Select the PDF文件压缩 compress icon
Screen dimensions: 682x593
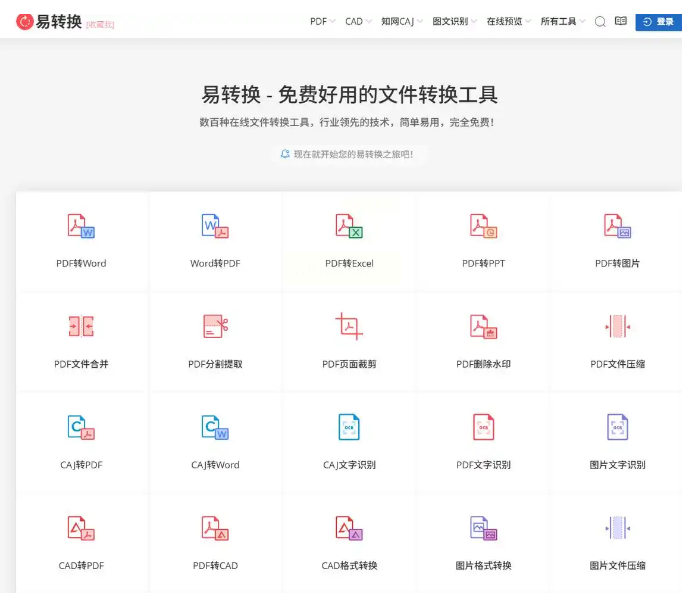(617, 326)
